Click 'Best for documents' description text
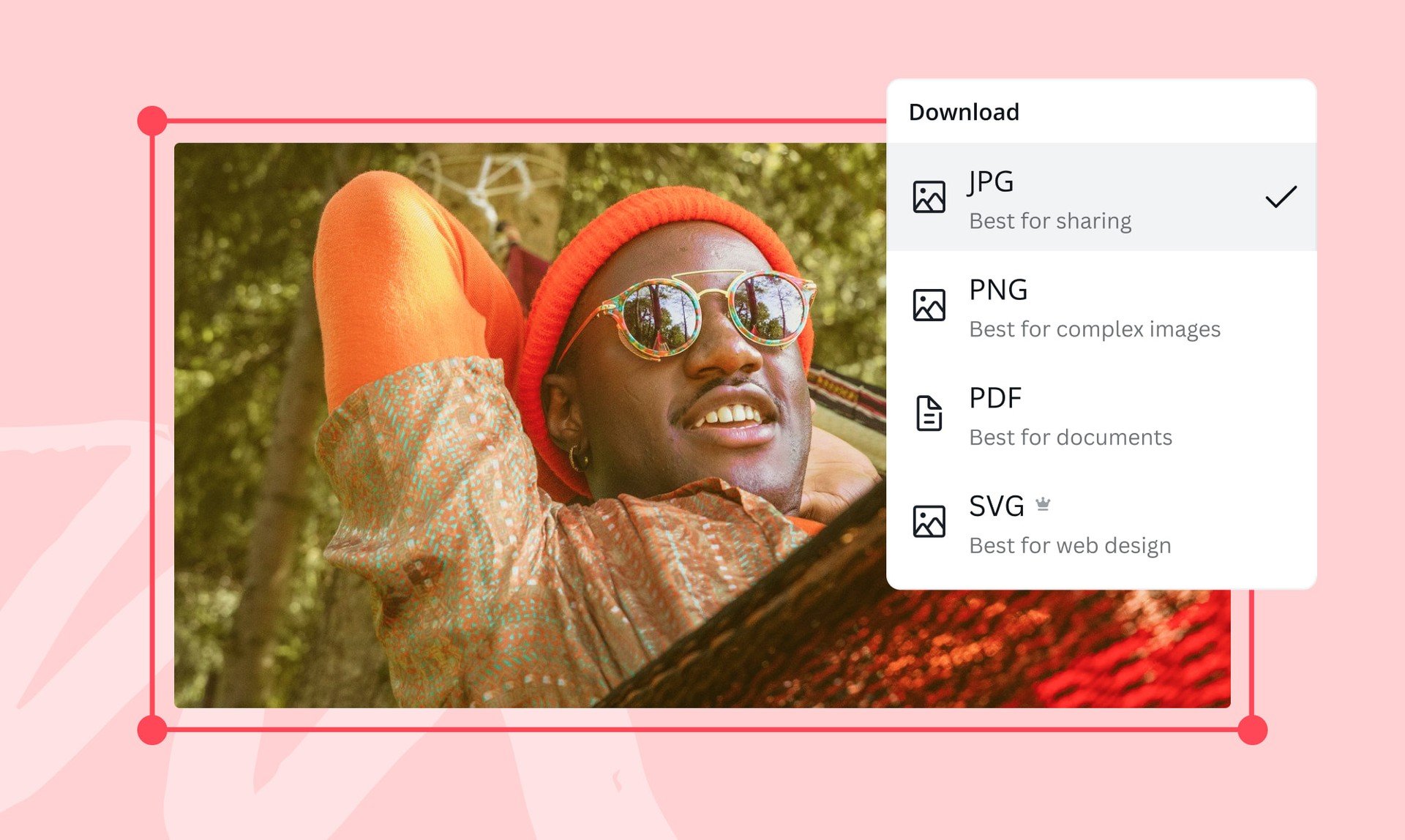This screenshot has width=1405, height=840. (x=1071, y=438)
